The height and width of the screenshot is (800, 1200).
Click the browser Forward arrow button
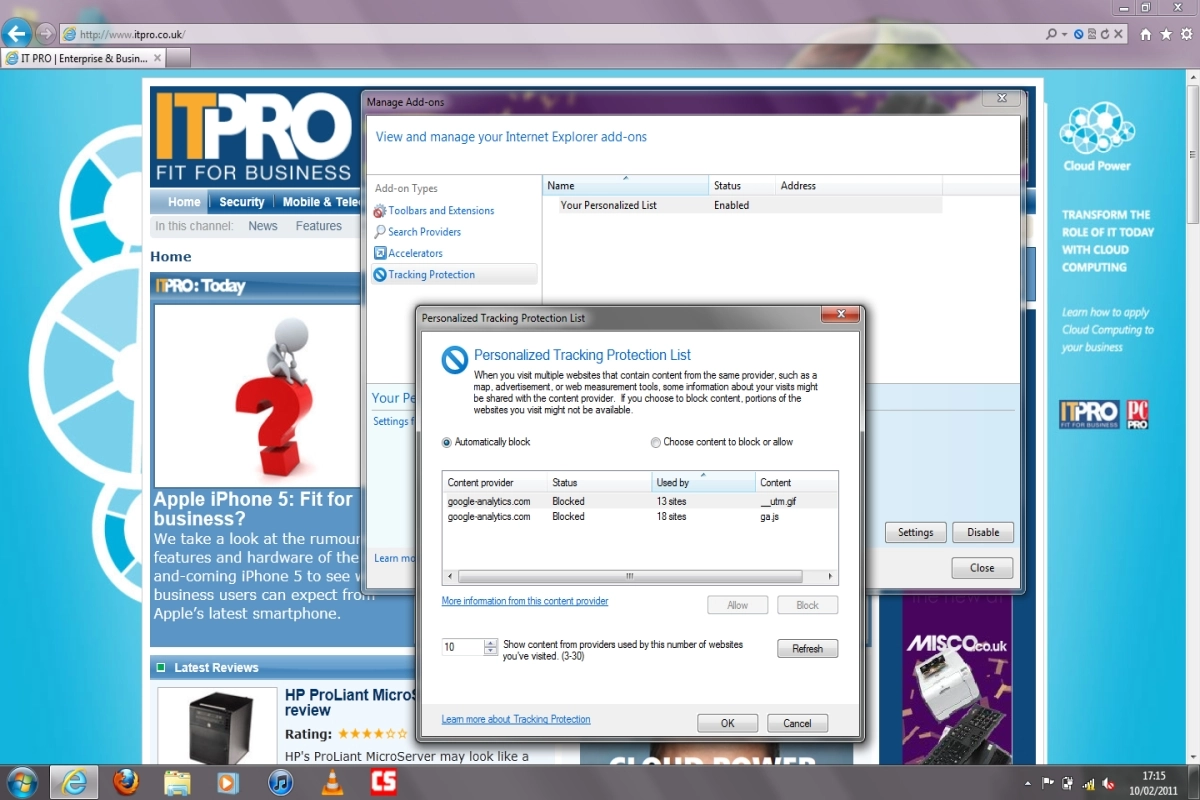[46, 33]
